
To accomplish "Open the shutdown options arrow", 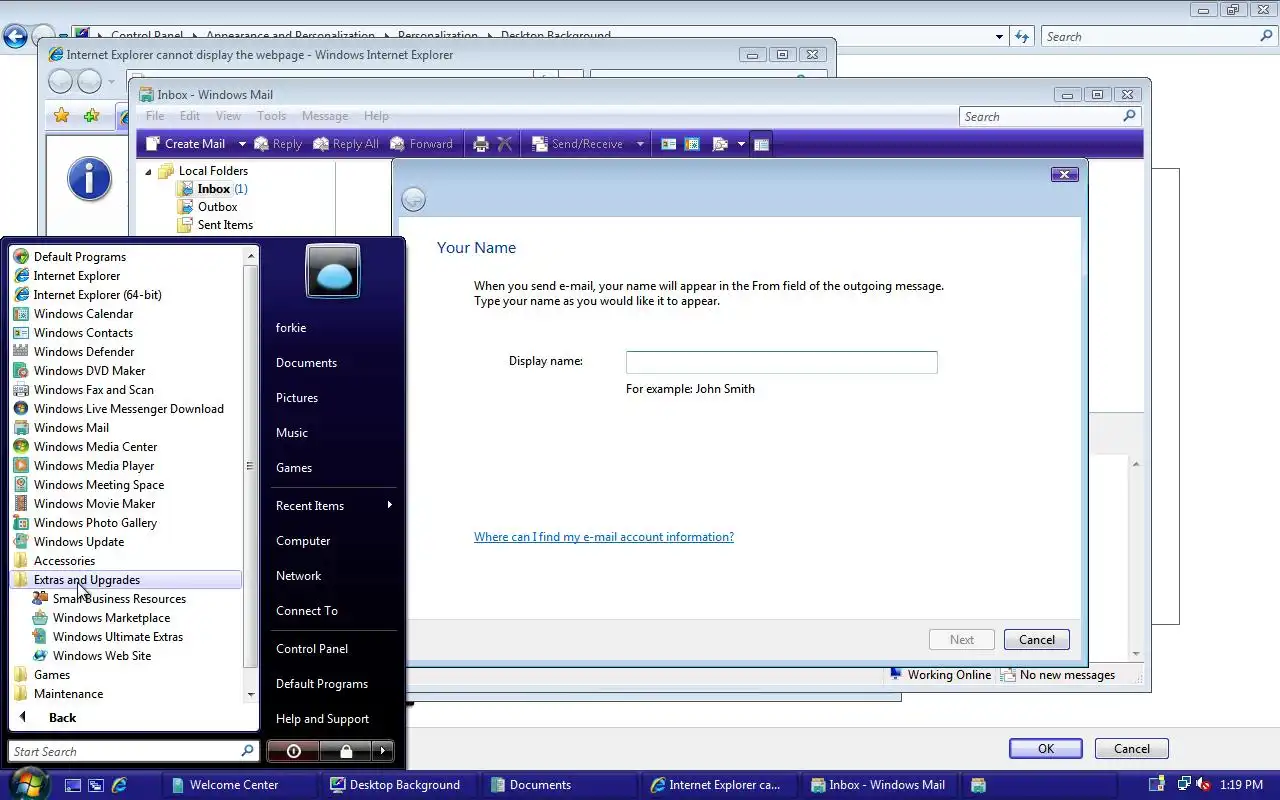I will tap(383, 751).
